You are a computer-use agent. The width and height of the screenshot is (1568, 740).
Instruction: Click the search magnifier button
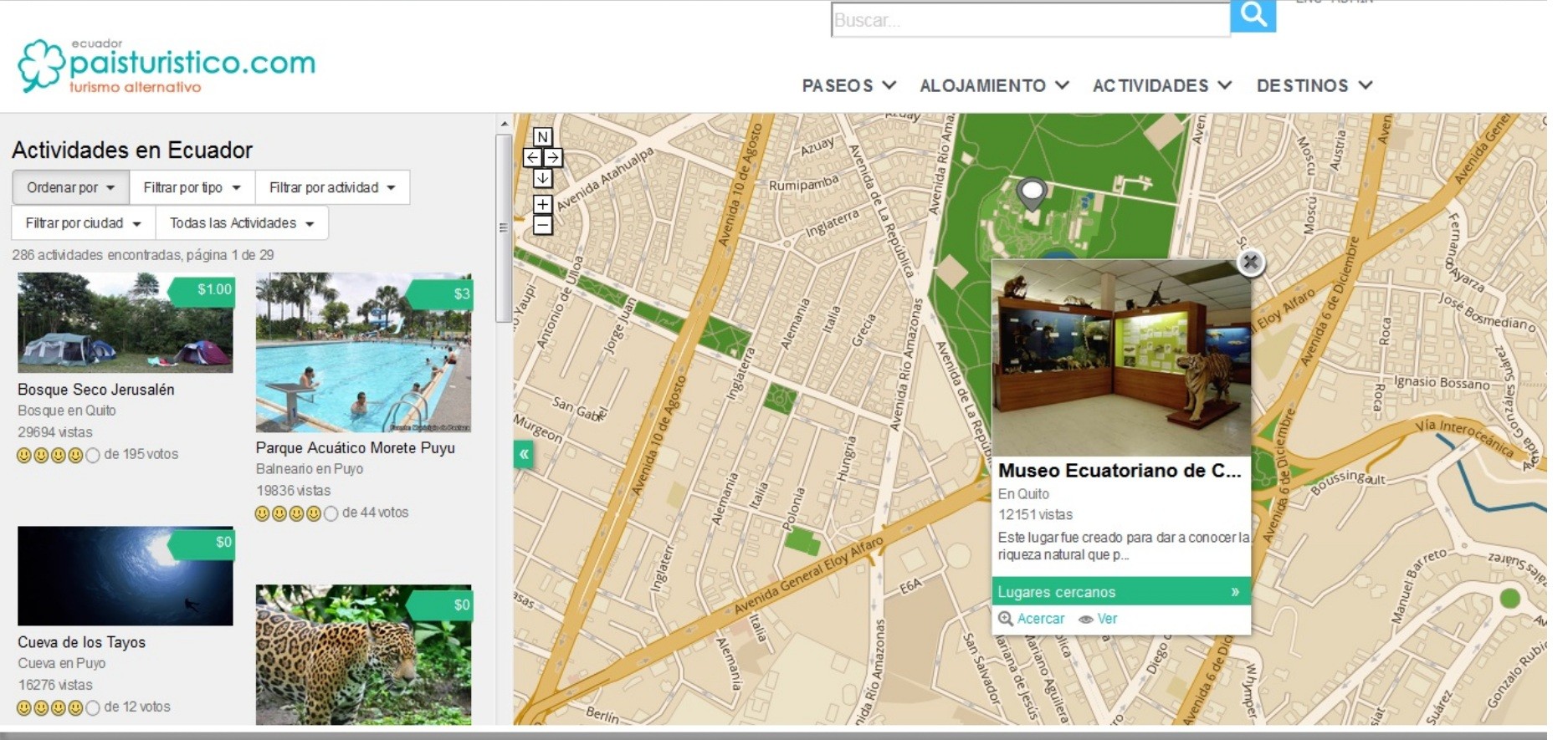click(1253, 16)
